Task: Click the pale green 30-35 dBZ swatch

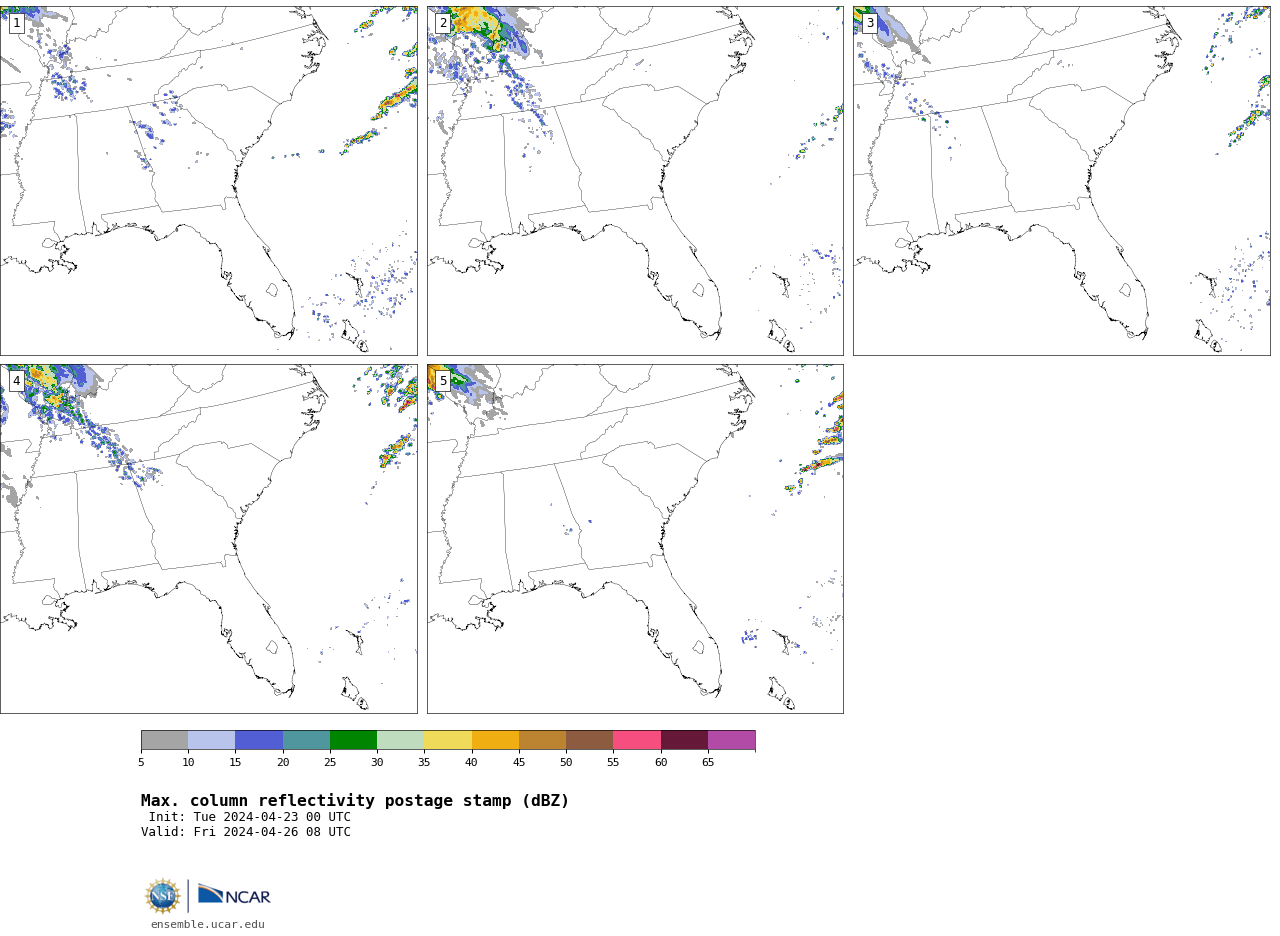Action: [401, 740]
